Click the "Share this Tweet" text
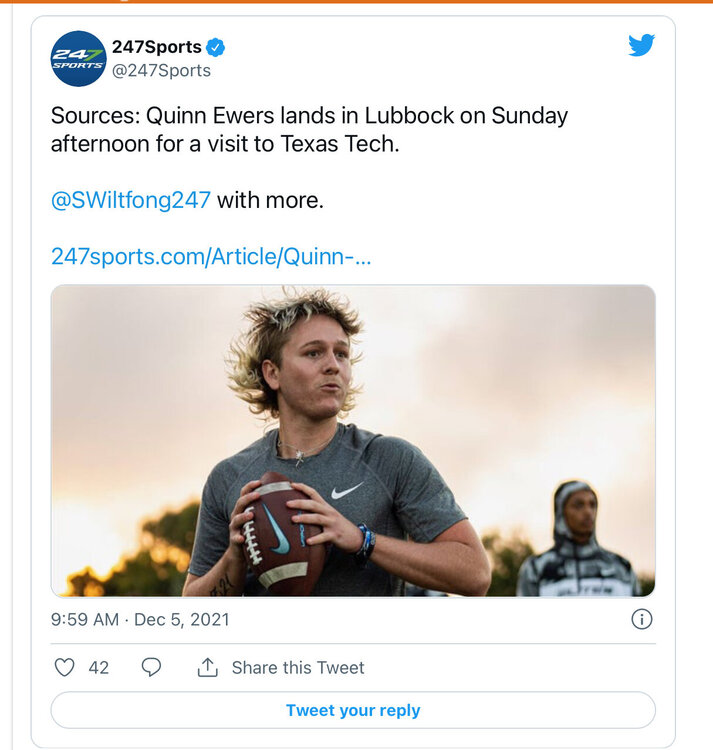713x750 pixels. [x=298, y=667]
